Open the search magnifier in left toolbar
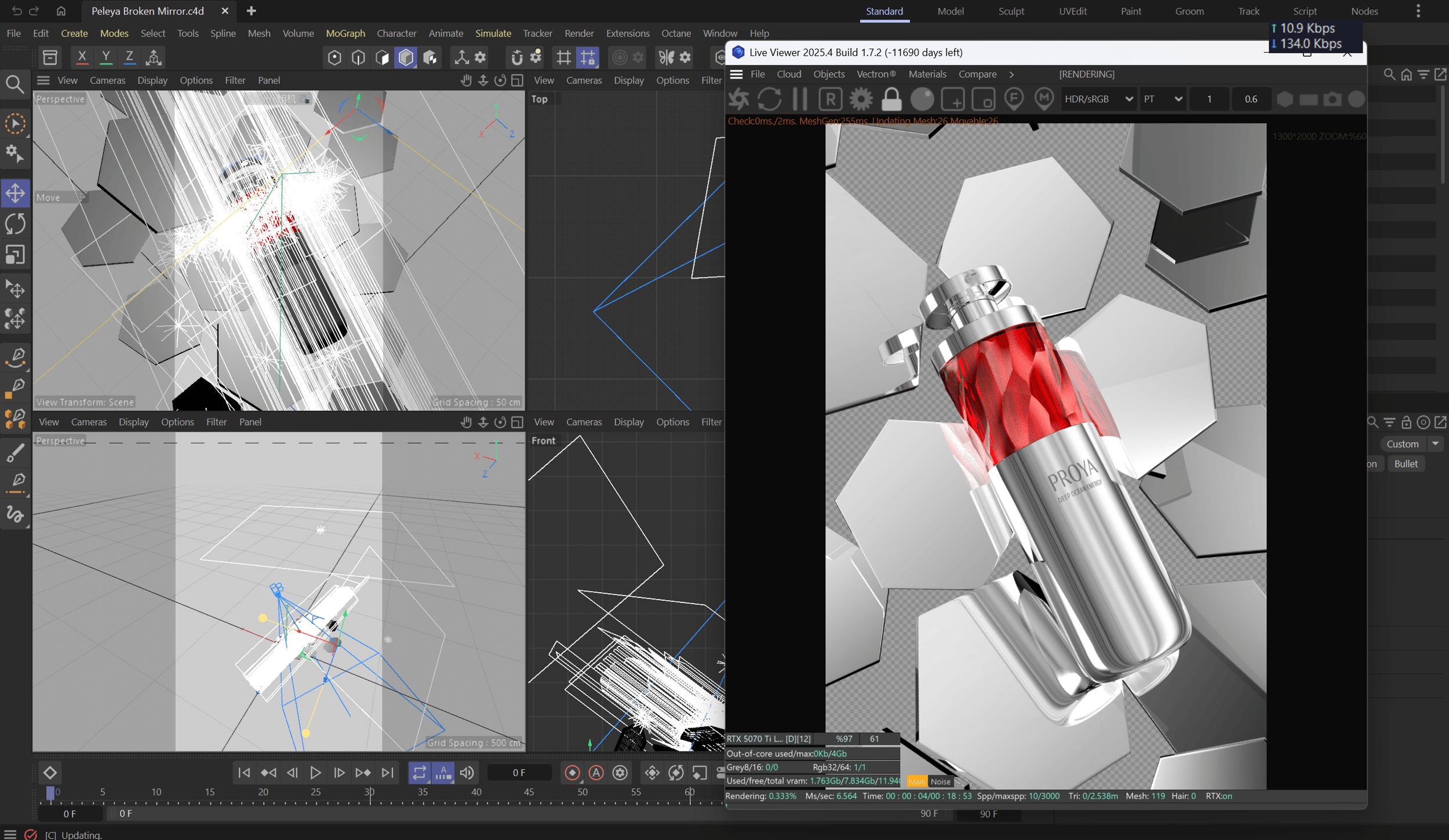Image resolution: width=1449 pixels, height=840 pixels. [15, 85]
